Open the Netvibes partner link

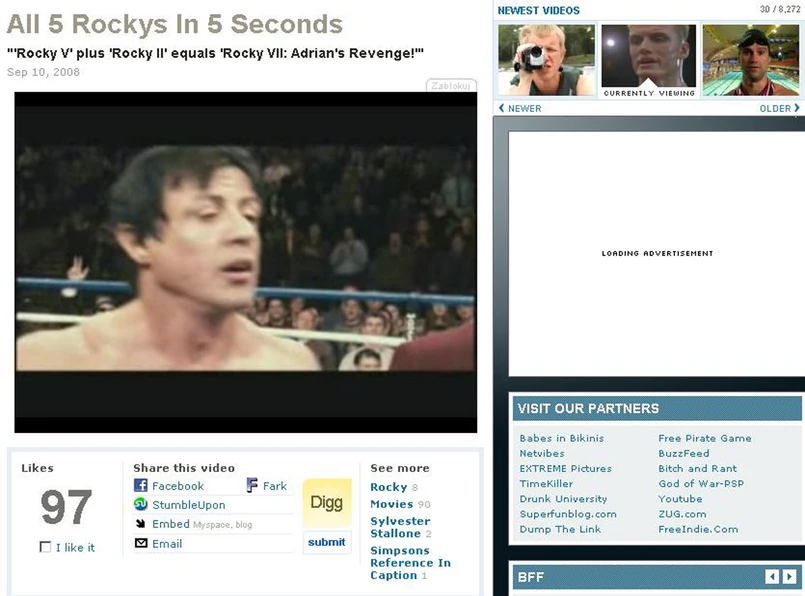542,453
